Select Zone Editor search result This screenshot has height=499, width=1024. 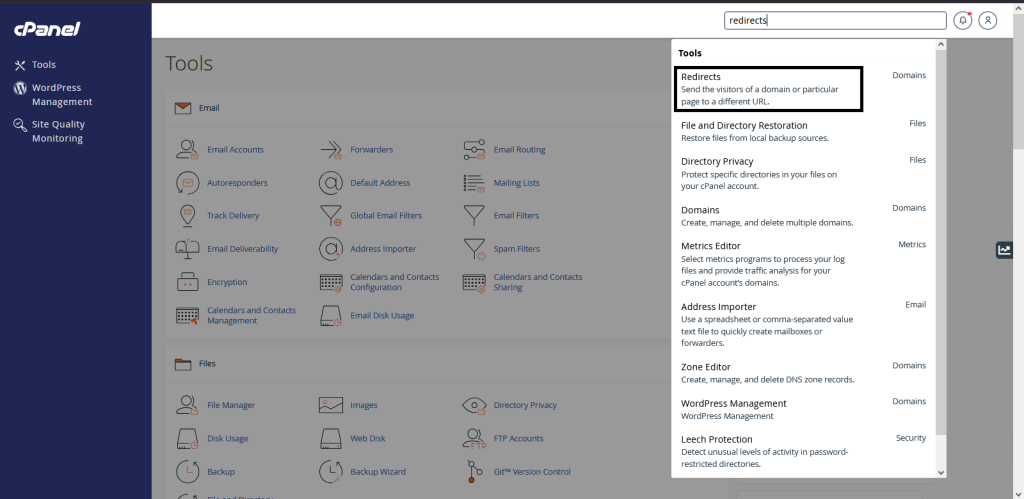tap(803, 373)
